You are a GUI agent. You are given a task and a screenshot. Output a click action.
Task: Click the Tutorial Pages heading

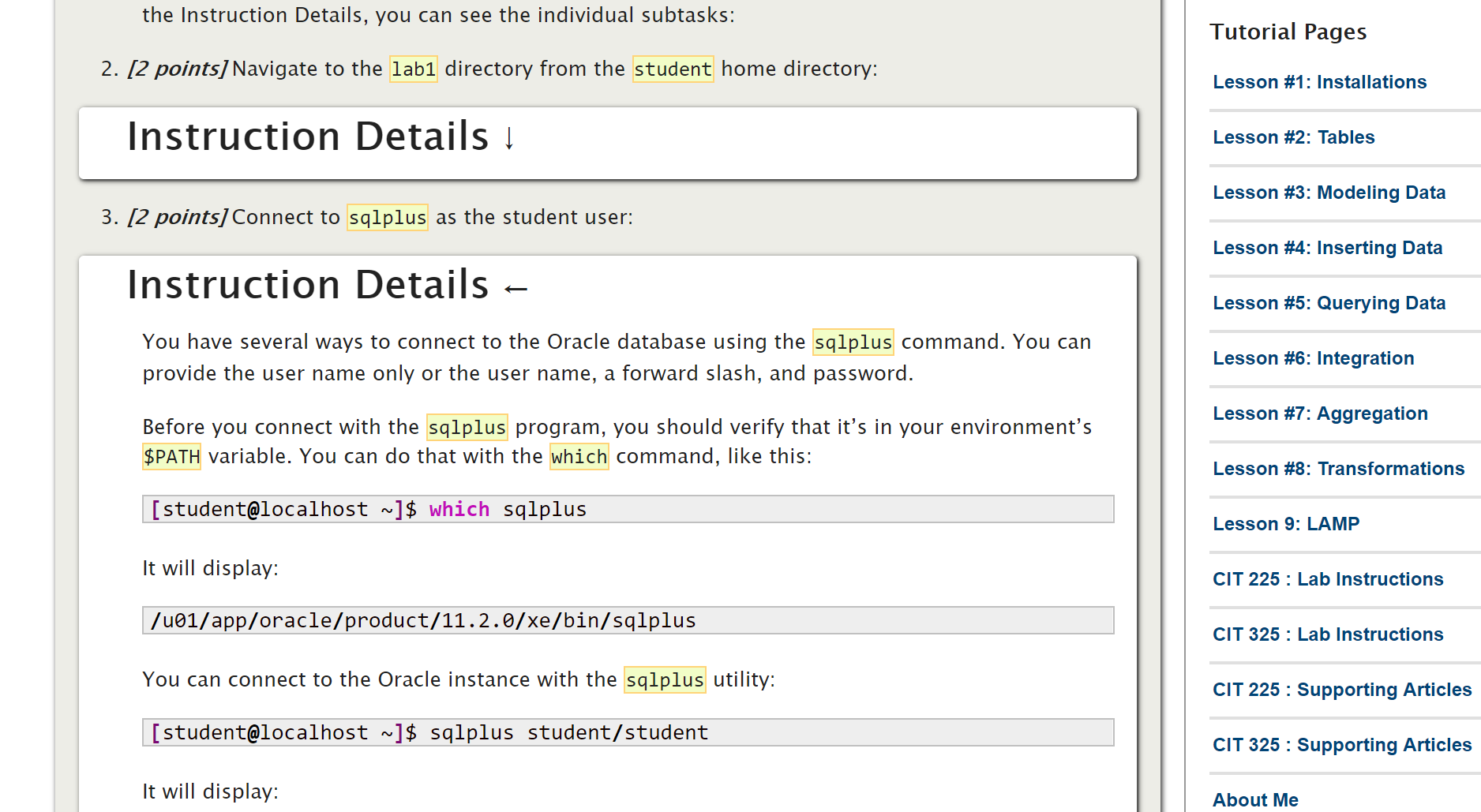(1288, 32)
